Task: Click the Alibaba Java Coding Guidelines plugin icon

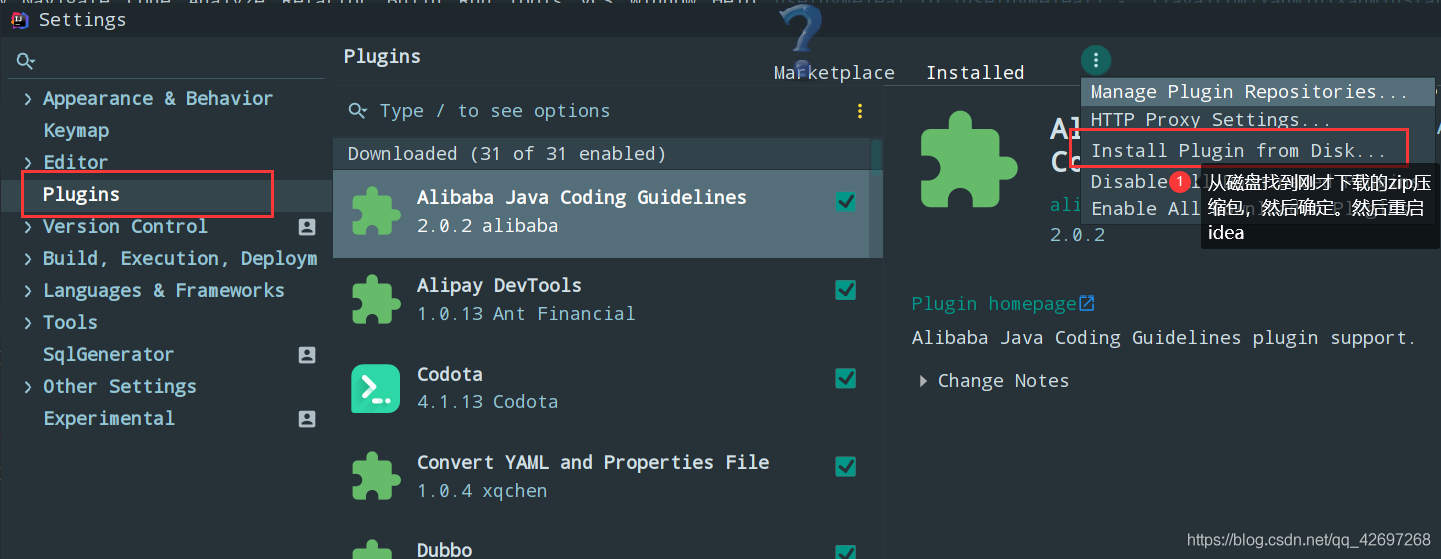Action: [376, 211]
